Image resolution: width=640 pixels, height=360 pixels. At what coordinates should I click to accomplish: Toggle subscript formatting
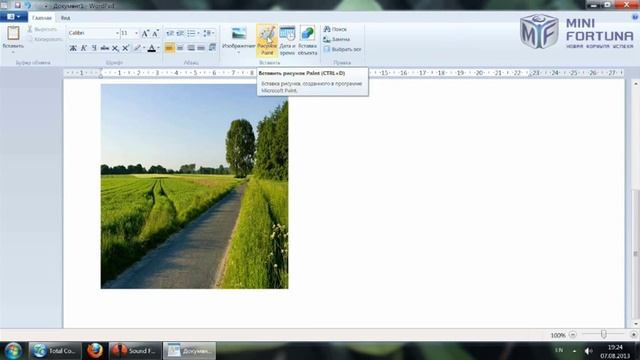(x=116, y=48)
